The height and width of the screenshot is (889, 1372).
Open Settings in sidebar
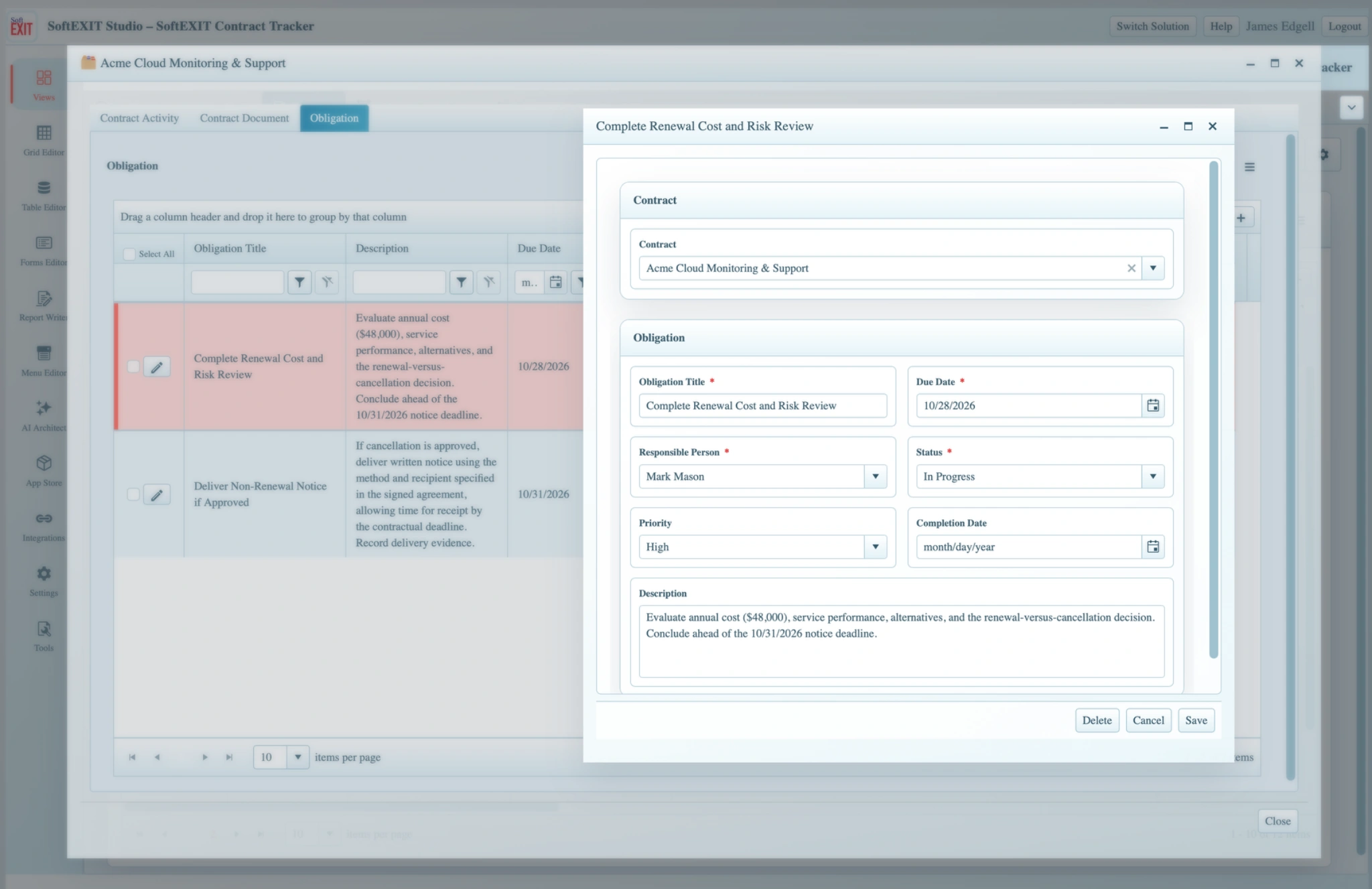44,580
